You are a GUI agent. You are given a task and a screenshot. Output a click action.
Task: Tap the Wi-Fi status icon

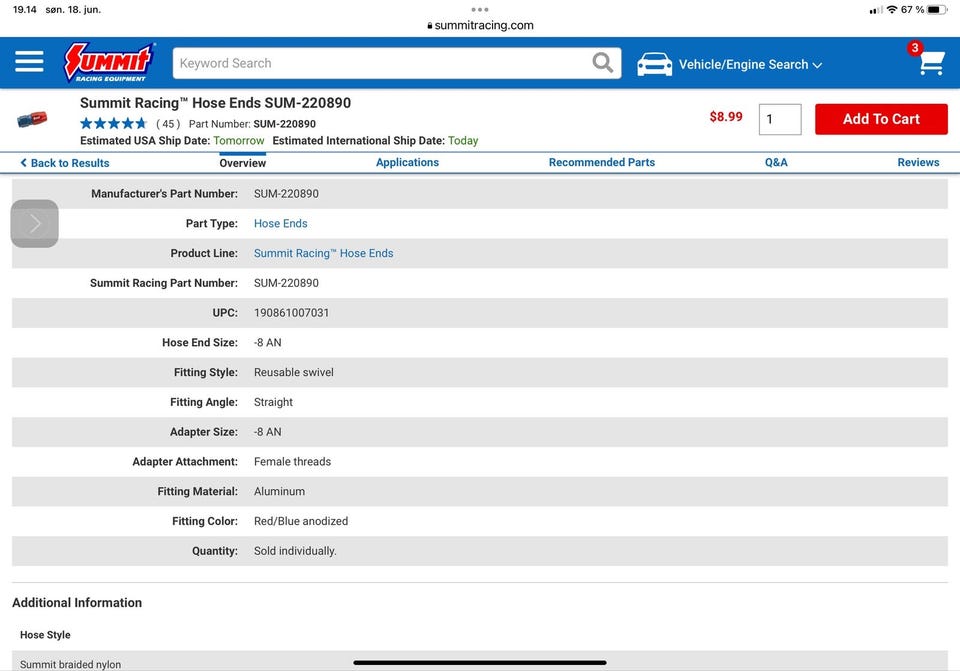coord(892,10)
